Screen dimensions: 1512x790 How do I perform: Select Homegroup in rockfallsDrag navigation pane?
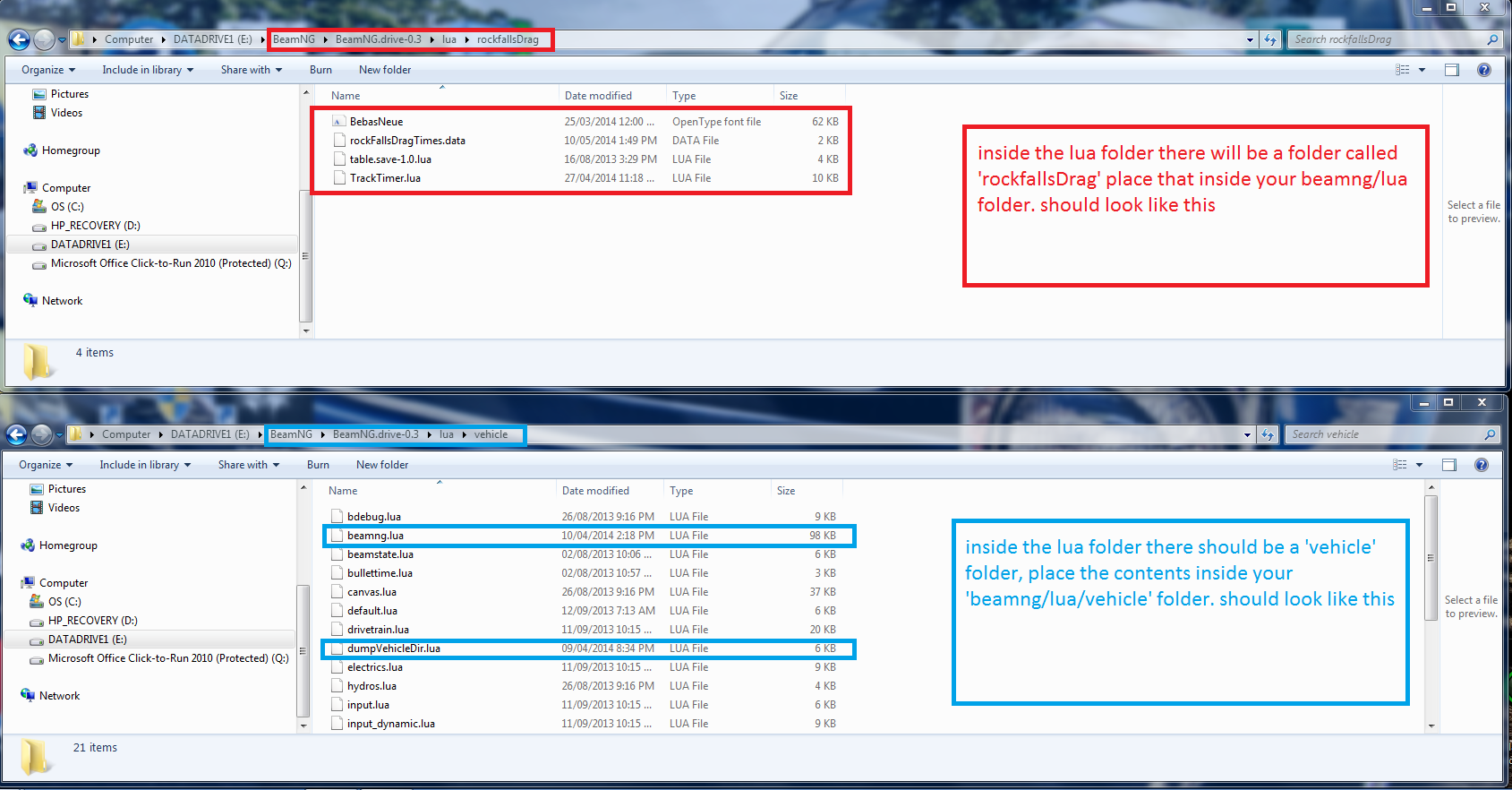pyautogui.click(x=62, y=150)
